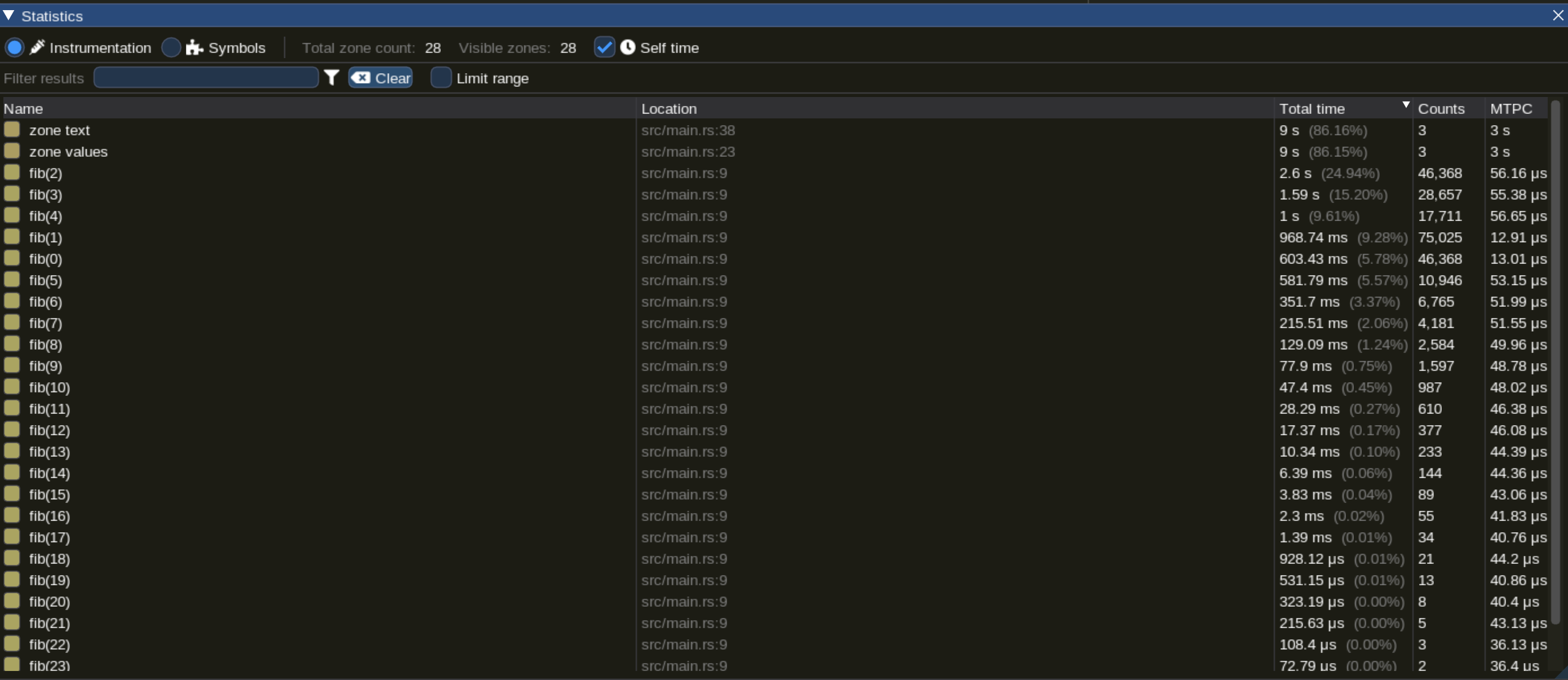Image resolution: width=1568 pixels, height=680 pixels.
Task: Select the Symbols radio button
Action: 172,47
